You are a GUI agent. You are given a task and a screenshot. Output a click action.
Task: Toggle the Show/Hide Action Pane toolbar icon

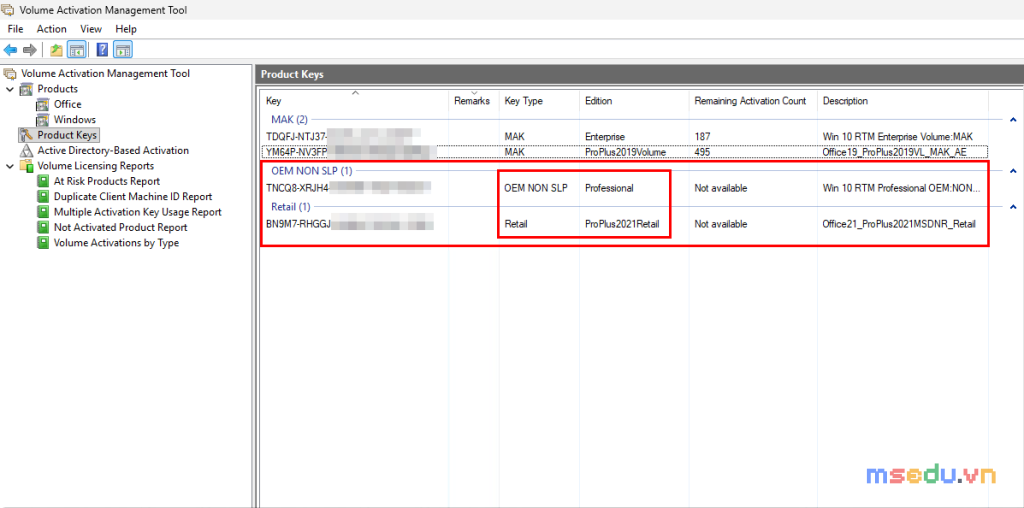pyautogui.click(x=123, y=50)
